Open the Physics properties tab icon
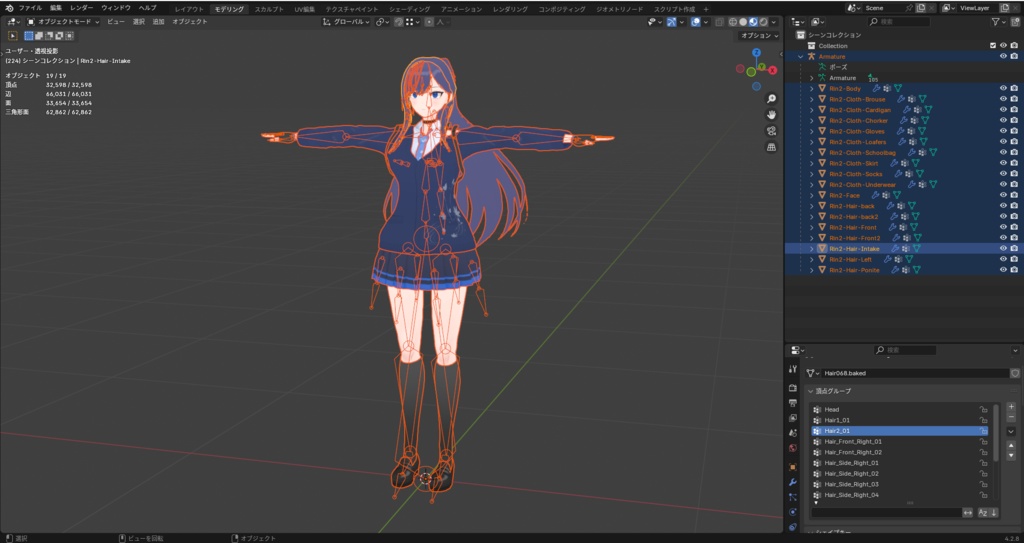Viewport: 1024px width, 543px height. click(x=793, y=512)
